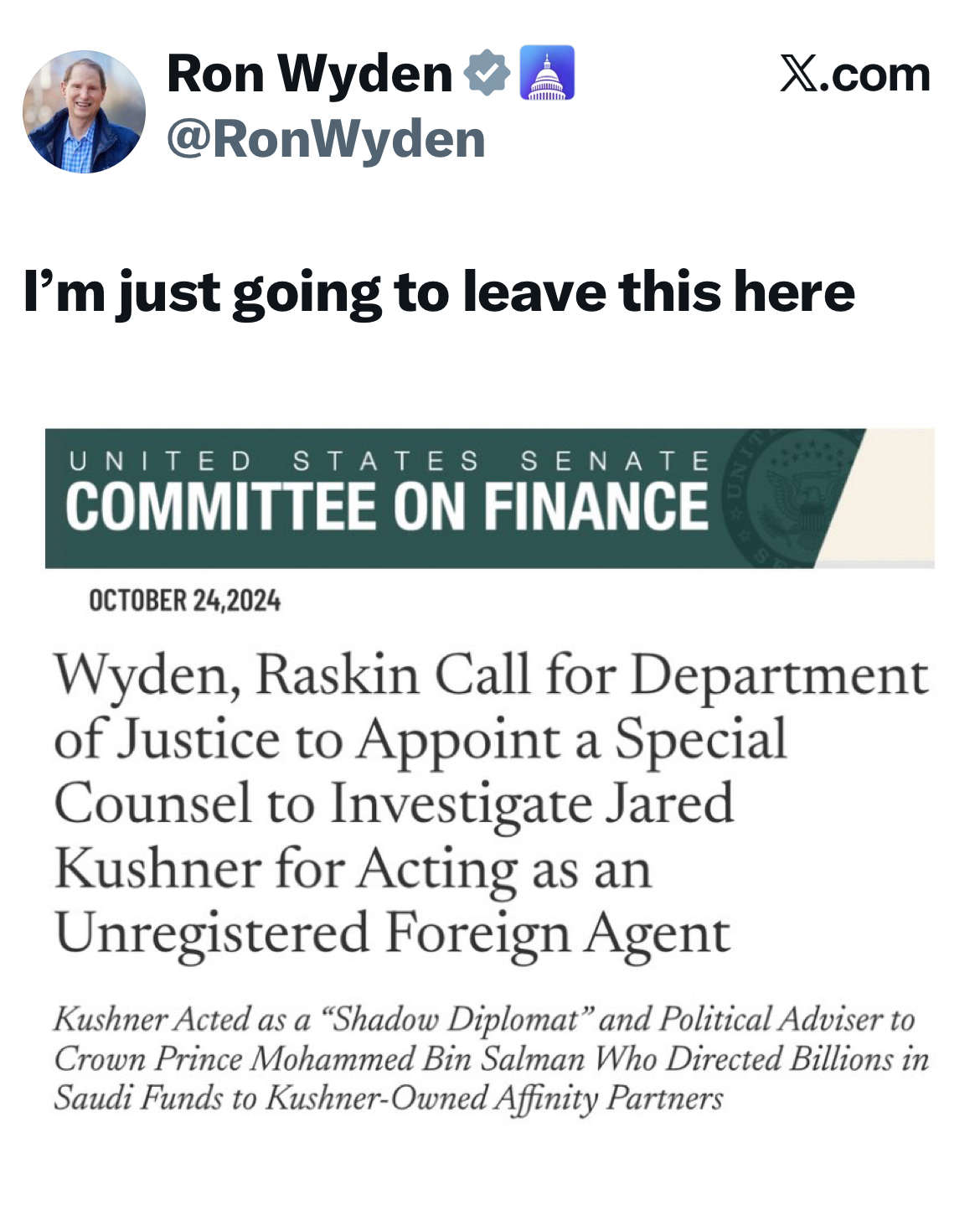
Task: Click the word "Investigate" in the headline
Action: click(461, 804)
